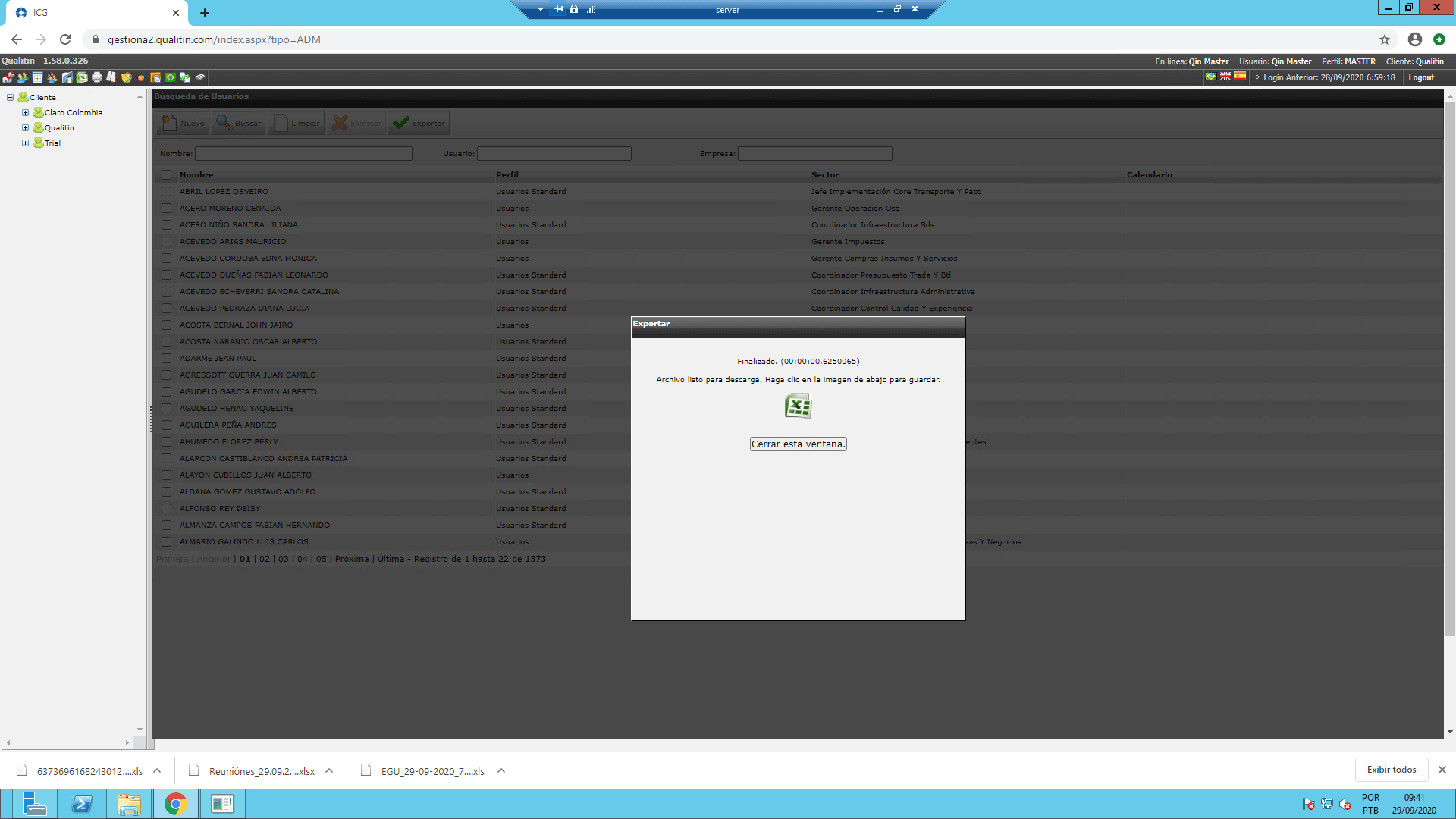Switch language using the UK flag

[x=1225, y=77]
